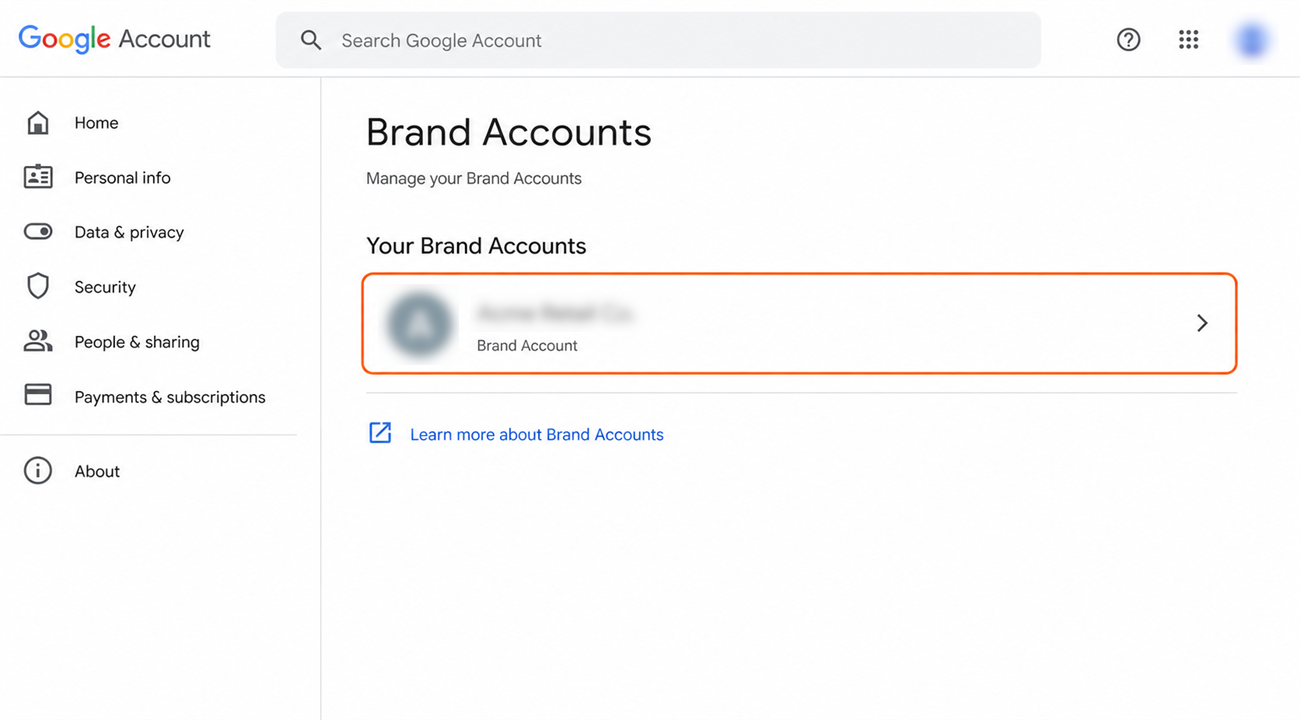Open the Help question mark icon
The image size is (1300, 720).
coord(1128,40)
